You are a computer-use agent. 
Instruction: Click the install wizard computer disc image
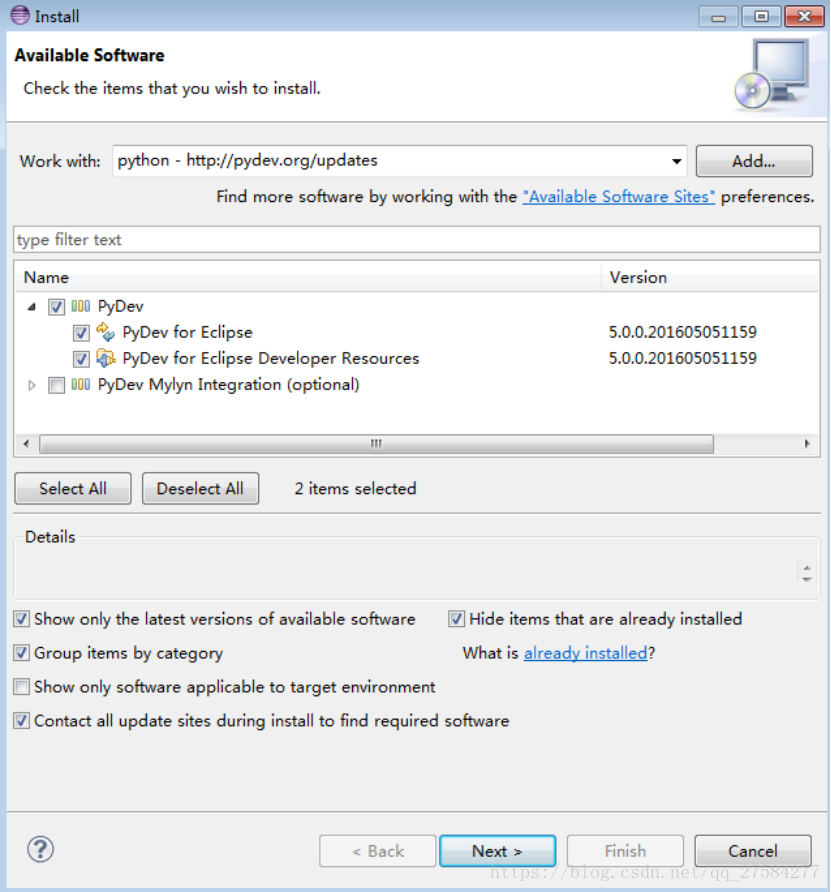pos(774,74)
